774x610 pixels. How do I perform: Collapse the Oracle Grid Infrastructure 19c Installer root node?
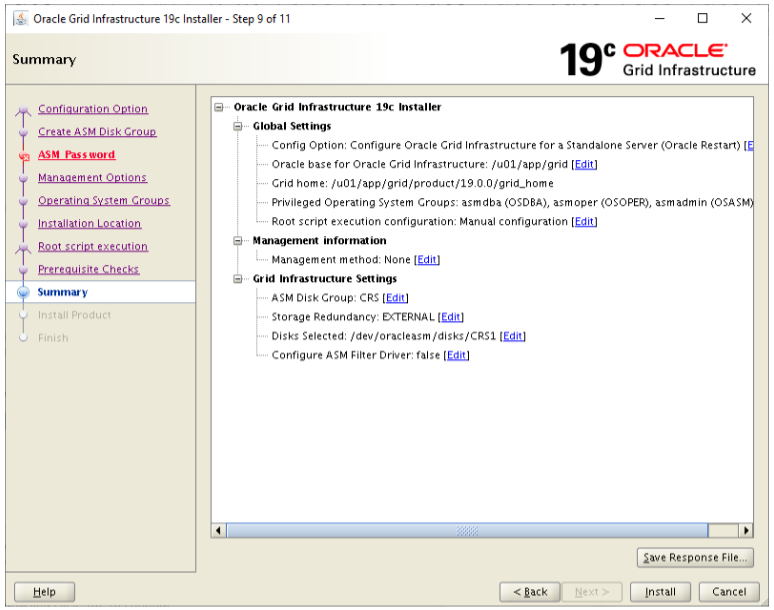(x=219, y=107)
